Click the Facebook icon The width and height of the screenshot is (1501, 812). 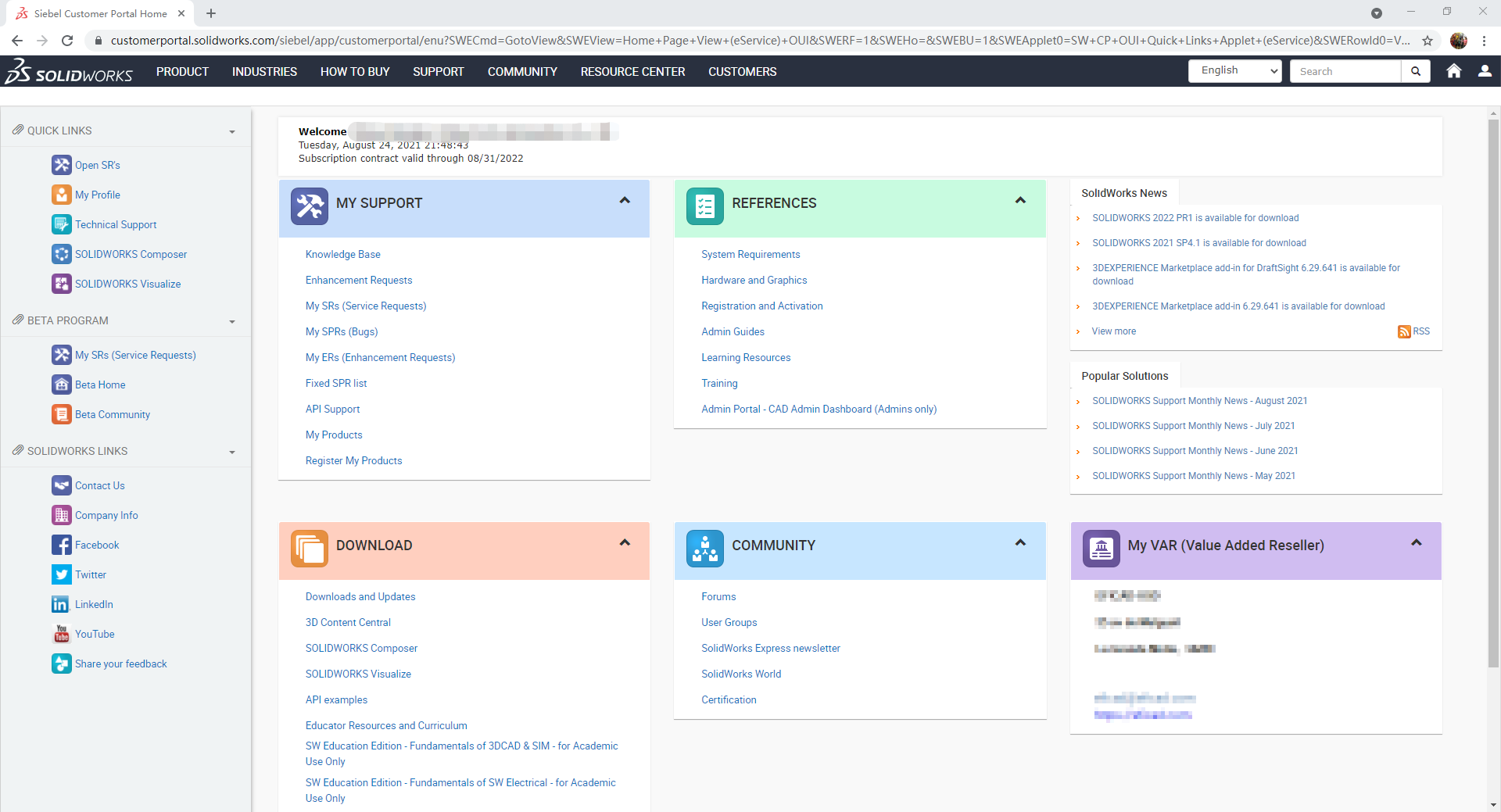61,545
